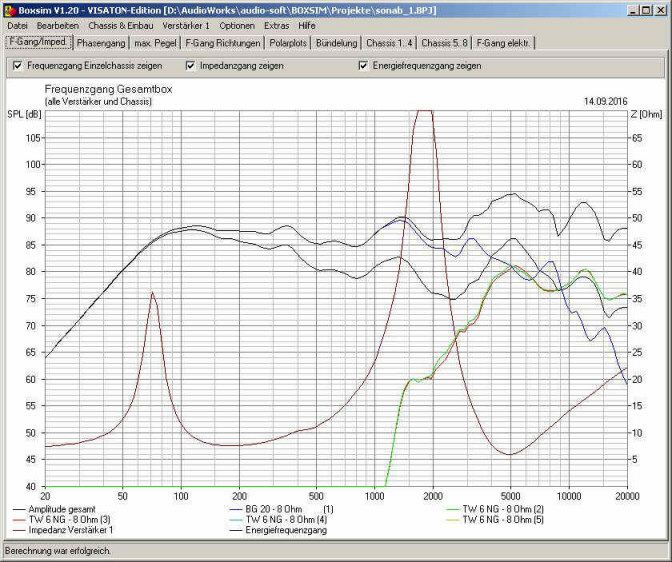
Task: Switch to the Phasengang tab
Action: pos(101,43)
